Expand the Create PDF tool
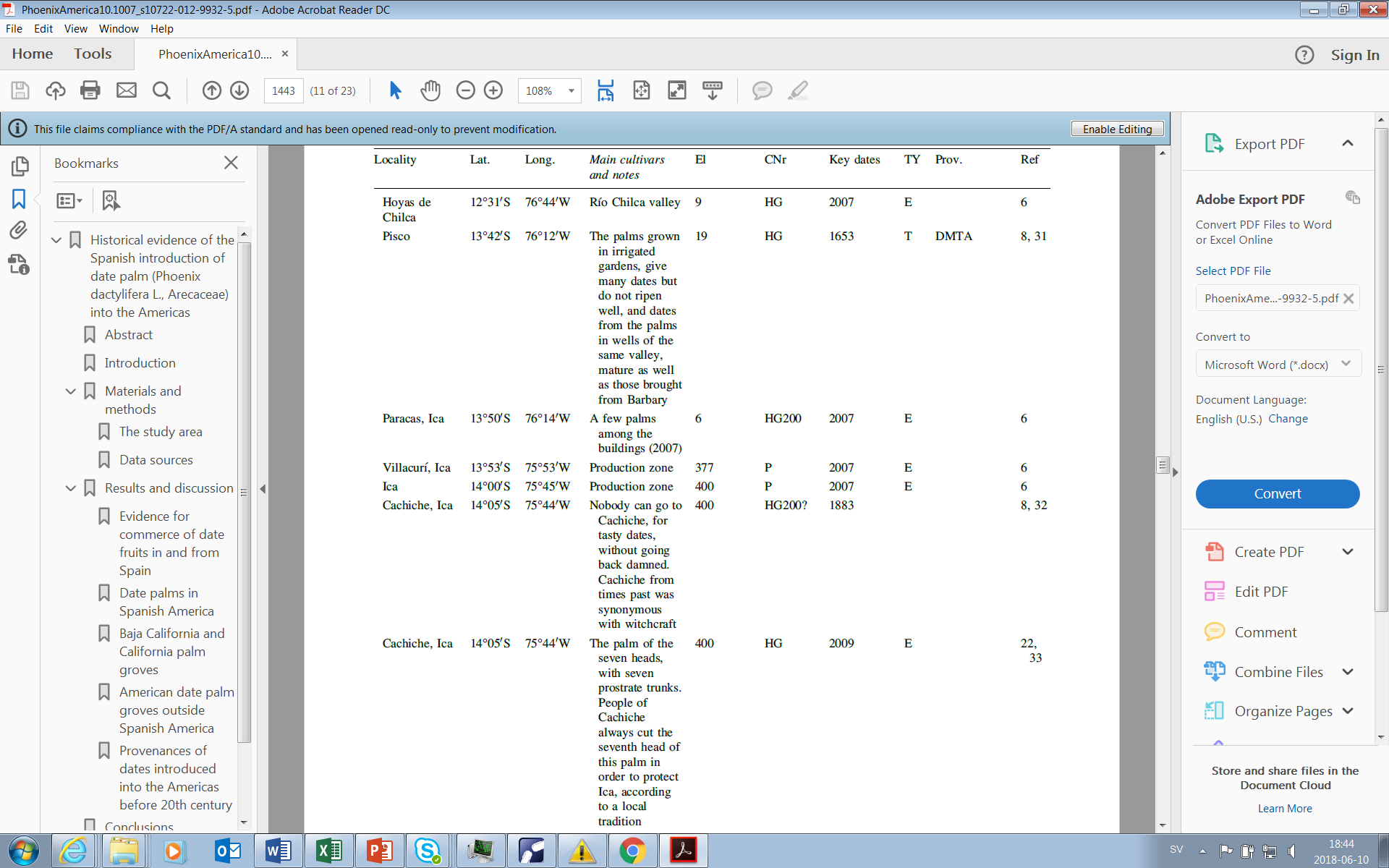1389x868 pixels. pos(1348,552)
